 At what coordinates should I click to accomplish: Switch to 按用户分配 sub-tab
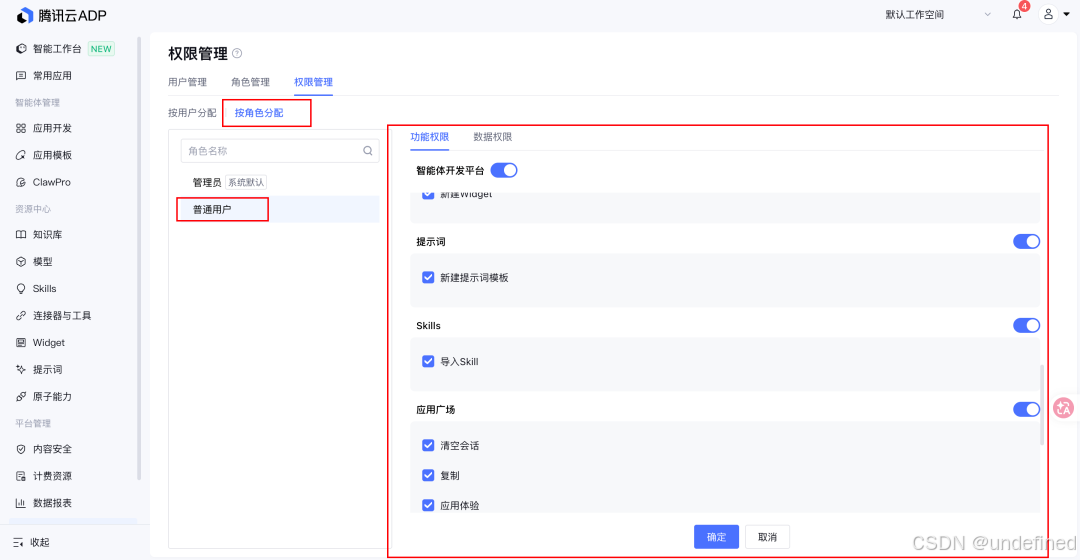point(192,113)
